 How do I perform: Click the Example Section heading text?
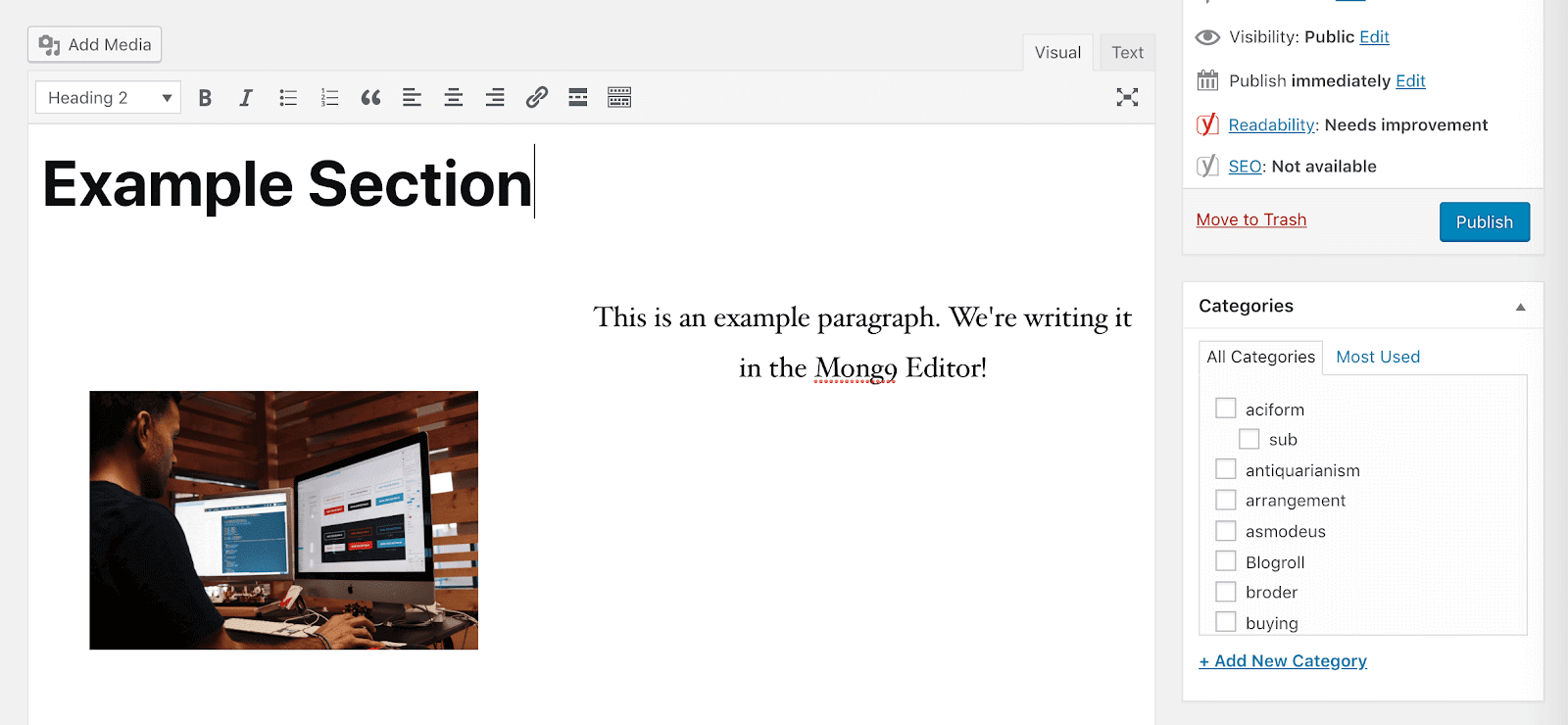287,184
